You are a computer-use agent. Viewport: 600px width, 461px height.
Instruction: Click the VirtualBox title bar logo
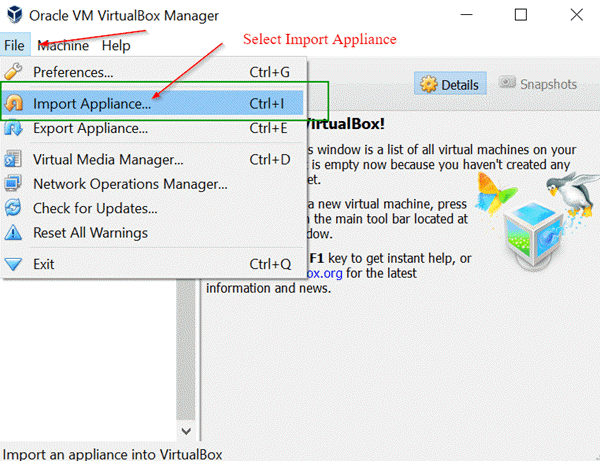[x=15, y=15]
